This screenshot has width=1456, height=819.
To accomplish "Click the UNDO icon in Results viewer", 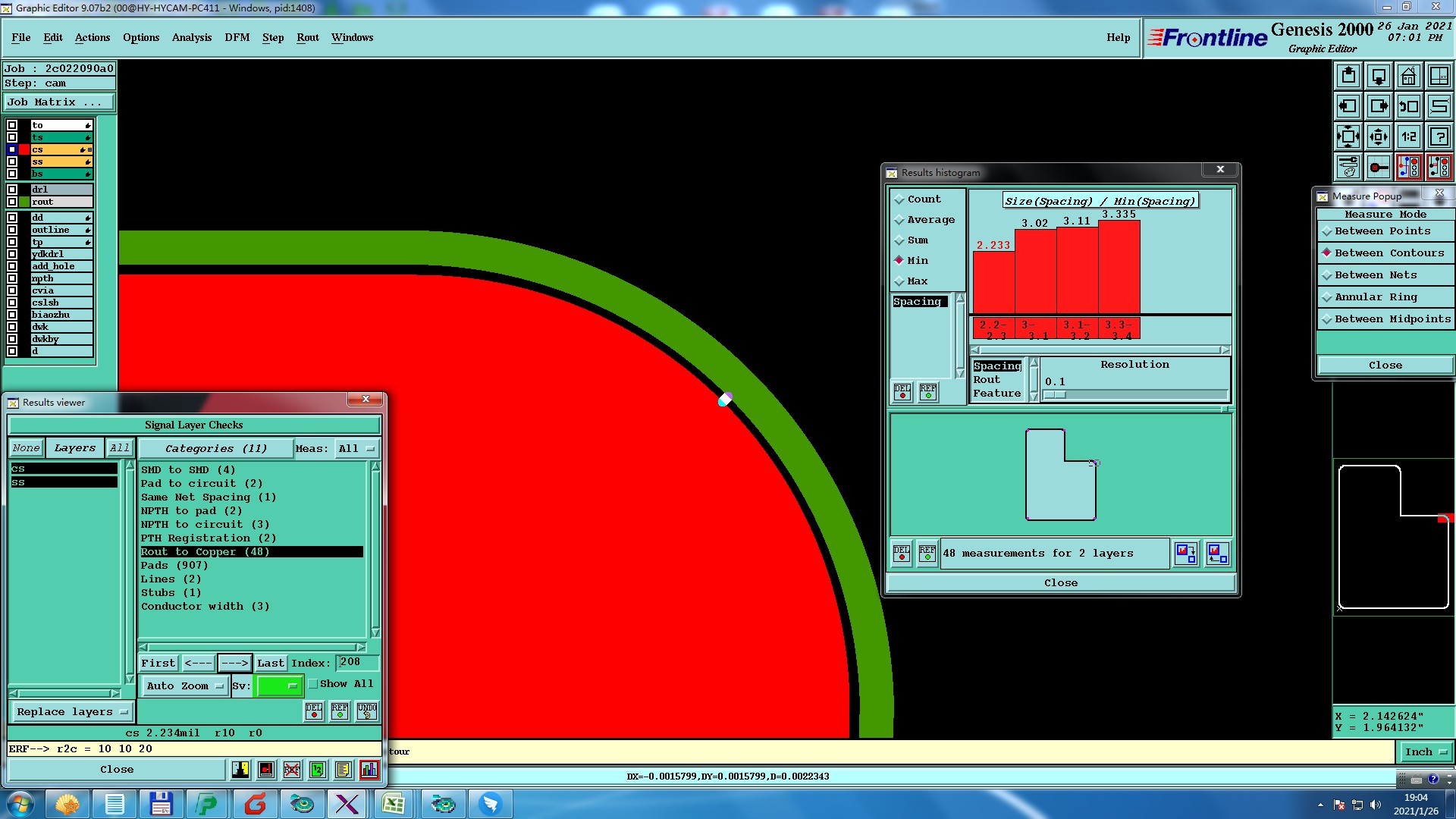I will point(367,711).
